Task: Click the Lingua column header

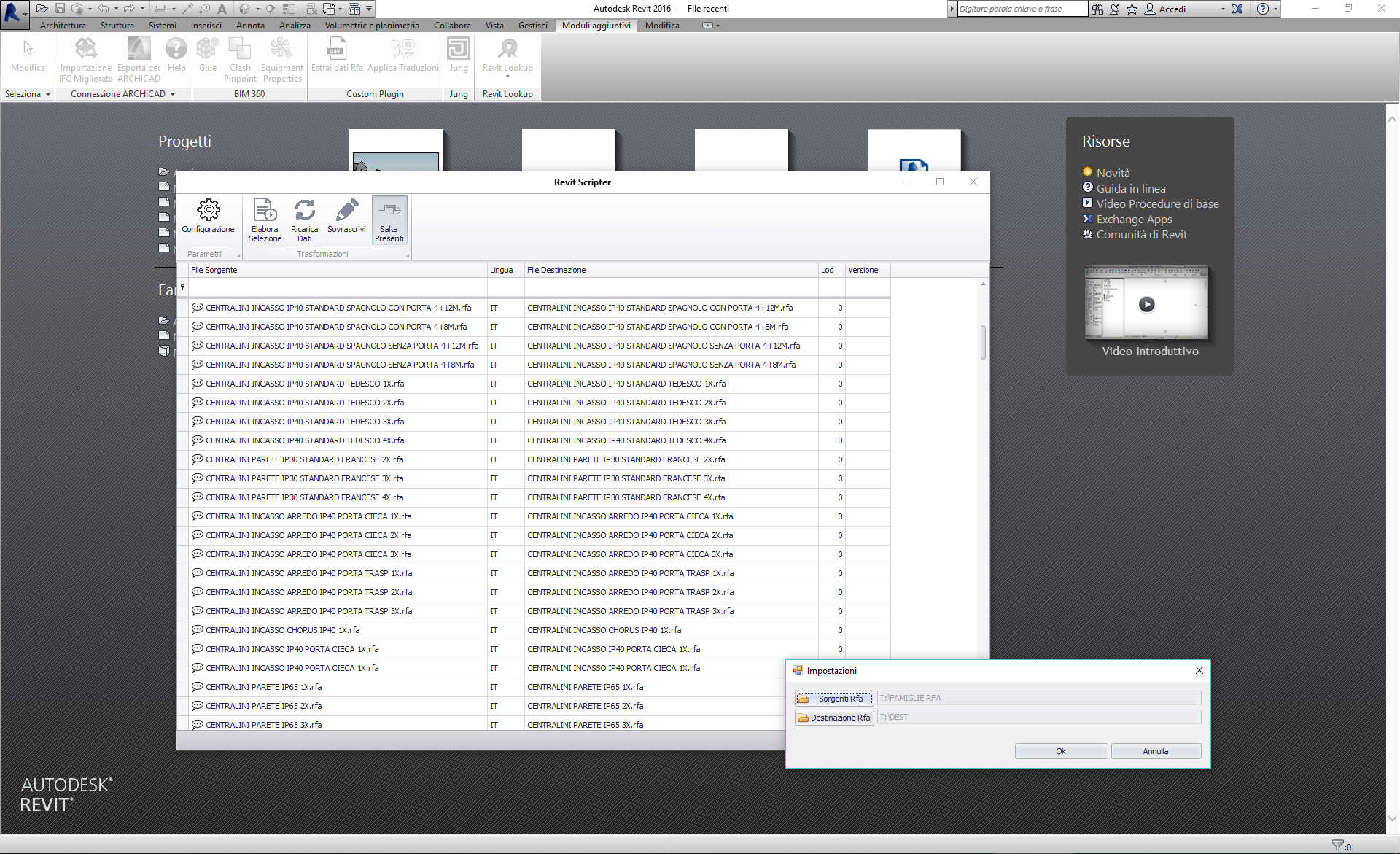Action: pos(505,270)
